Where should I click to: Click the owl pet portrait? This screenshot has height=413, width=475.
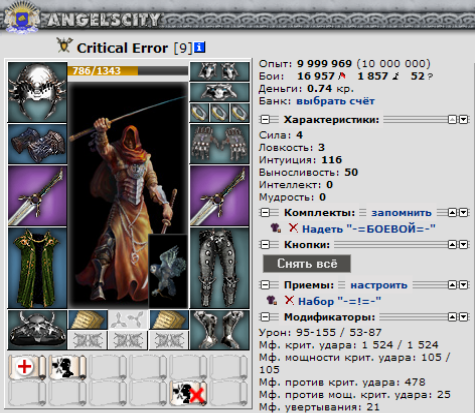coord(168,271)
